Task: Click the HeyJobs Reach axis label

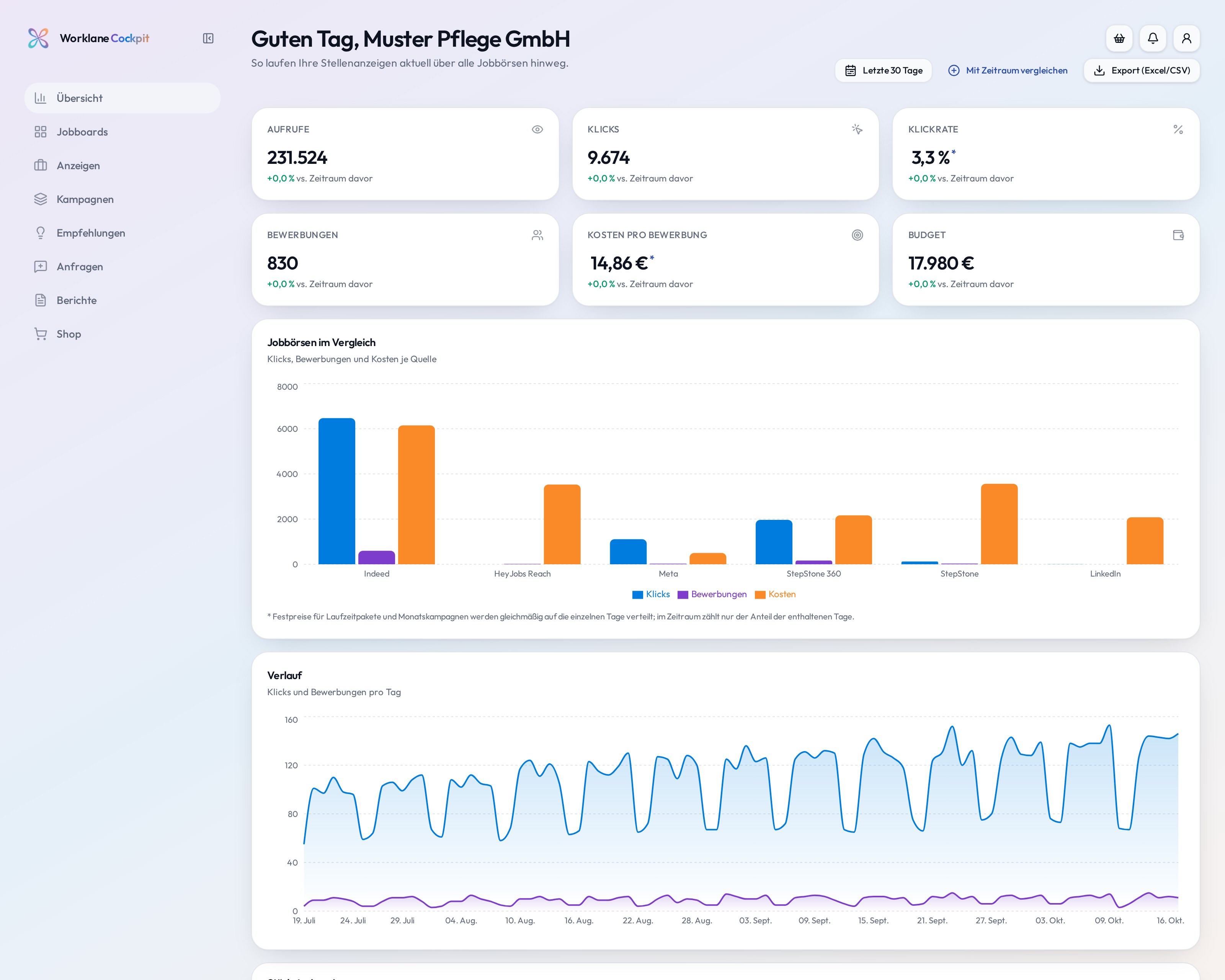Action: (522, 574)
